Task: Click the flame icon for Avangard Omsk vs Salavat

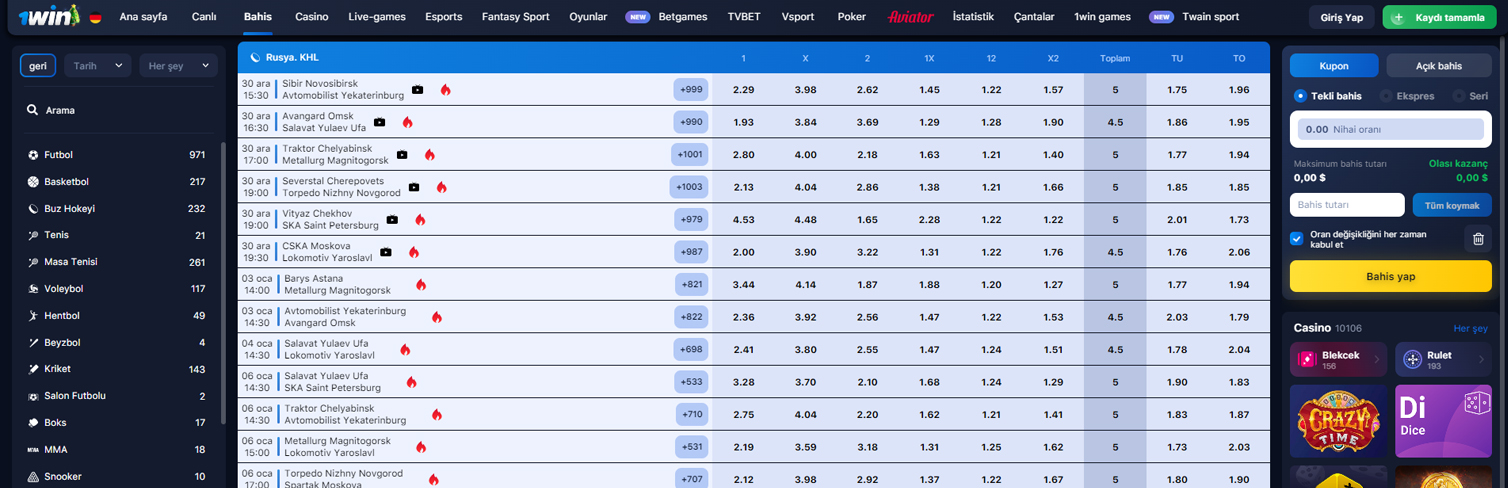Action: pyautogui.click(x=407, y=122)
